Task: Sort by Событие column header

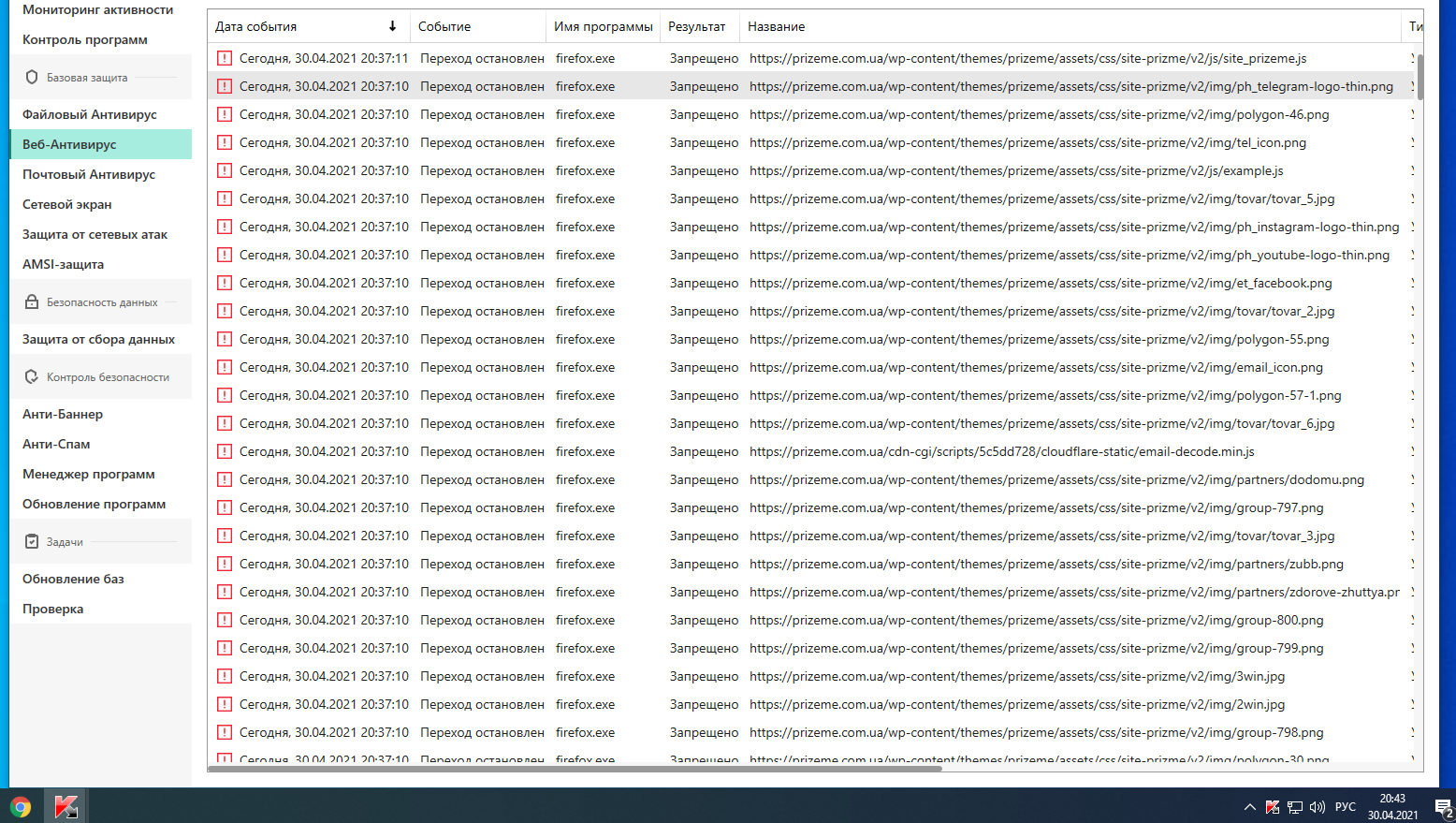Action: pos(477,26)
